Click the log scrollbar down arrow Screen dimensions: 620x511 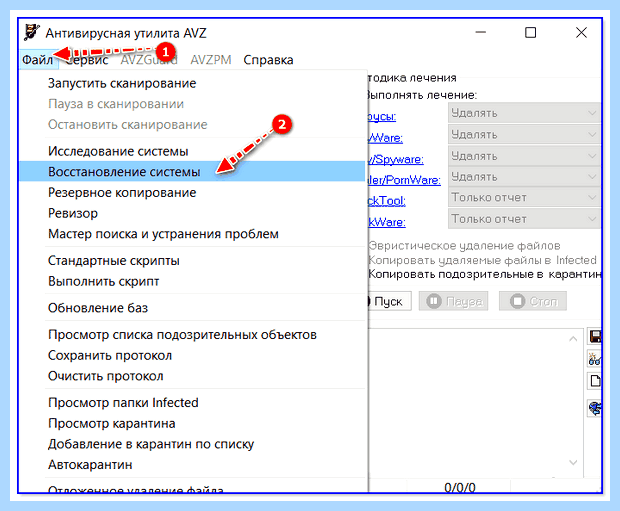573,462
